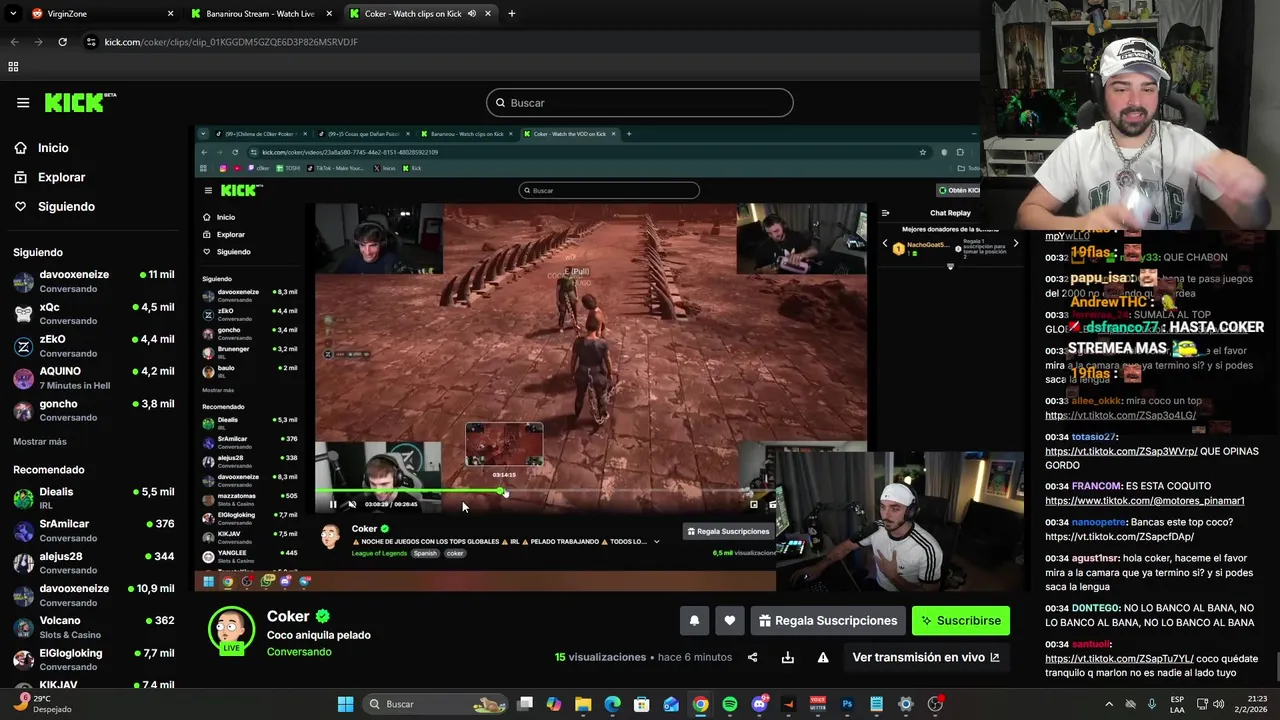Click the green Suscribirse button
This screenshot has width=1280, height=720.
coord(961,621)
